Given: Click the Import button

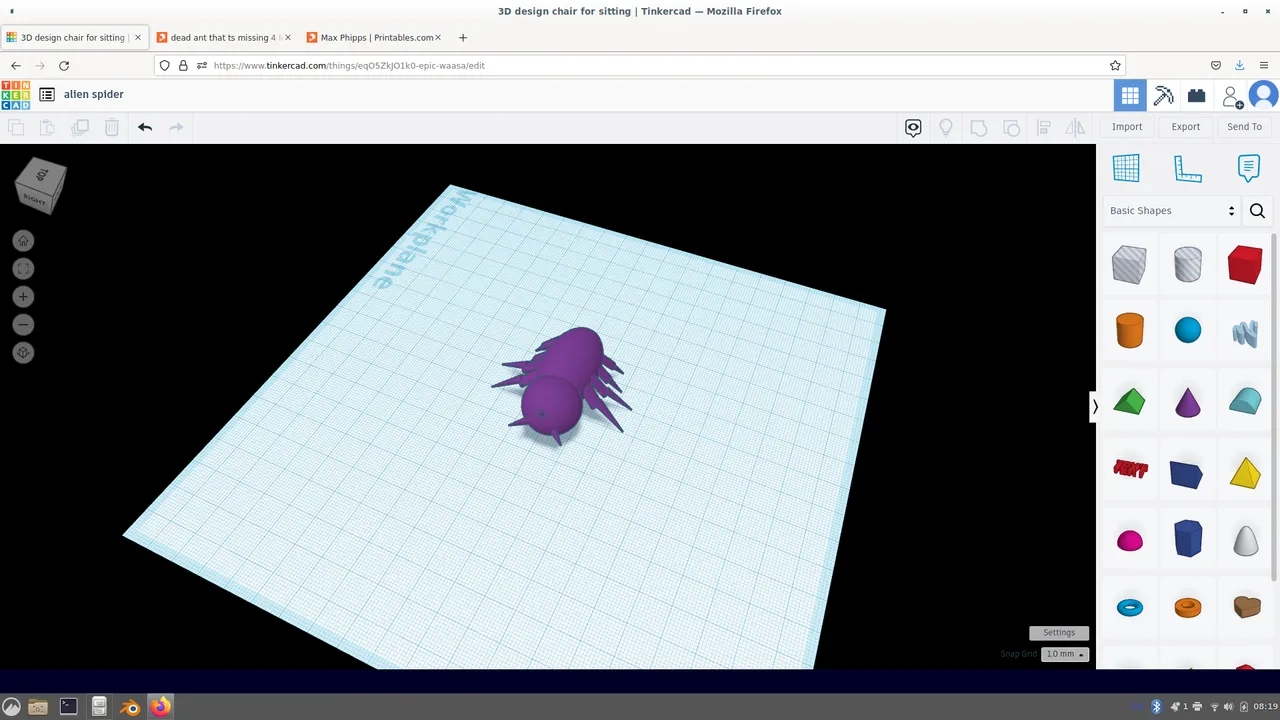Looking at the screenshot, I should tap(1127, 127).
